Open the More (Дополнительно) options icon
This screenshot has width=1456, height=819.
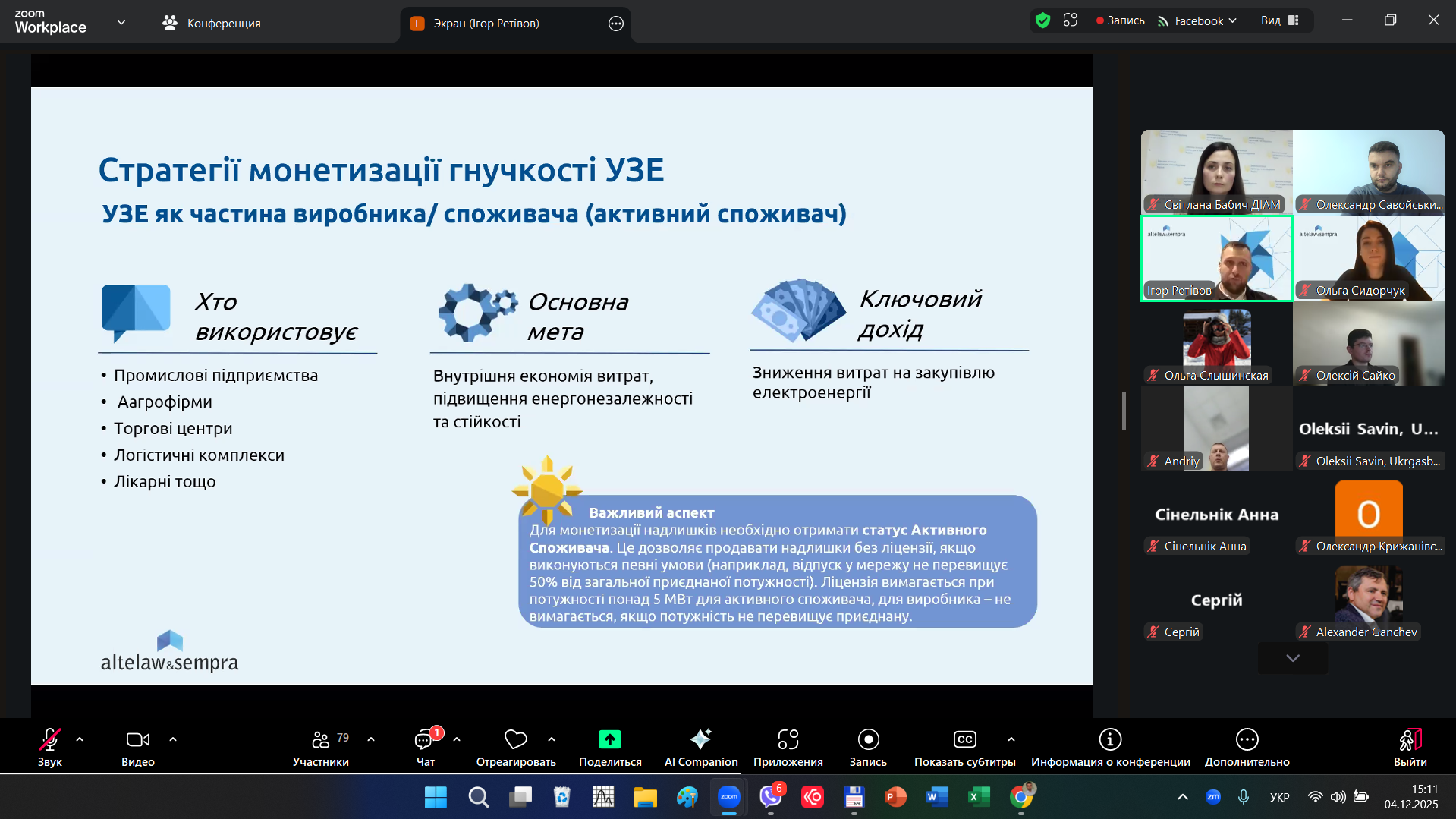coord(1247,739)
